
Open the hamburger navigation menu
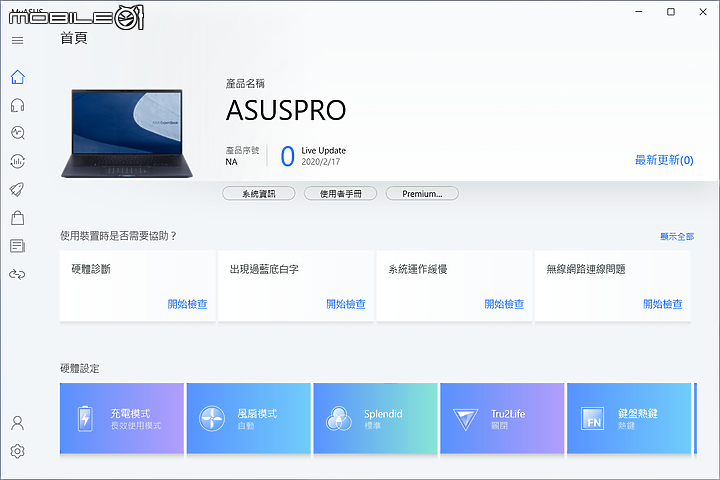coord(17,40)
